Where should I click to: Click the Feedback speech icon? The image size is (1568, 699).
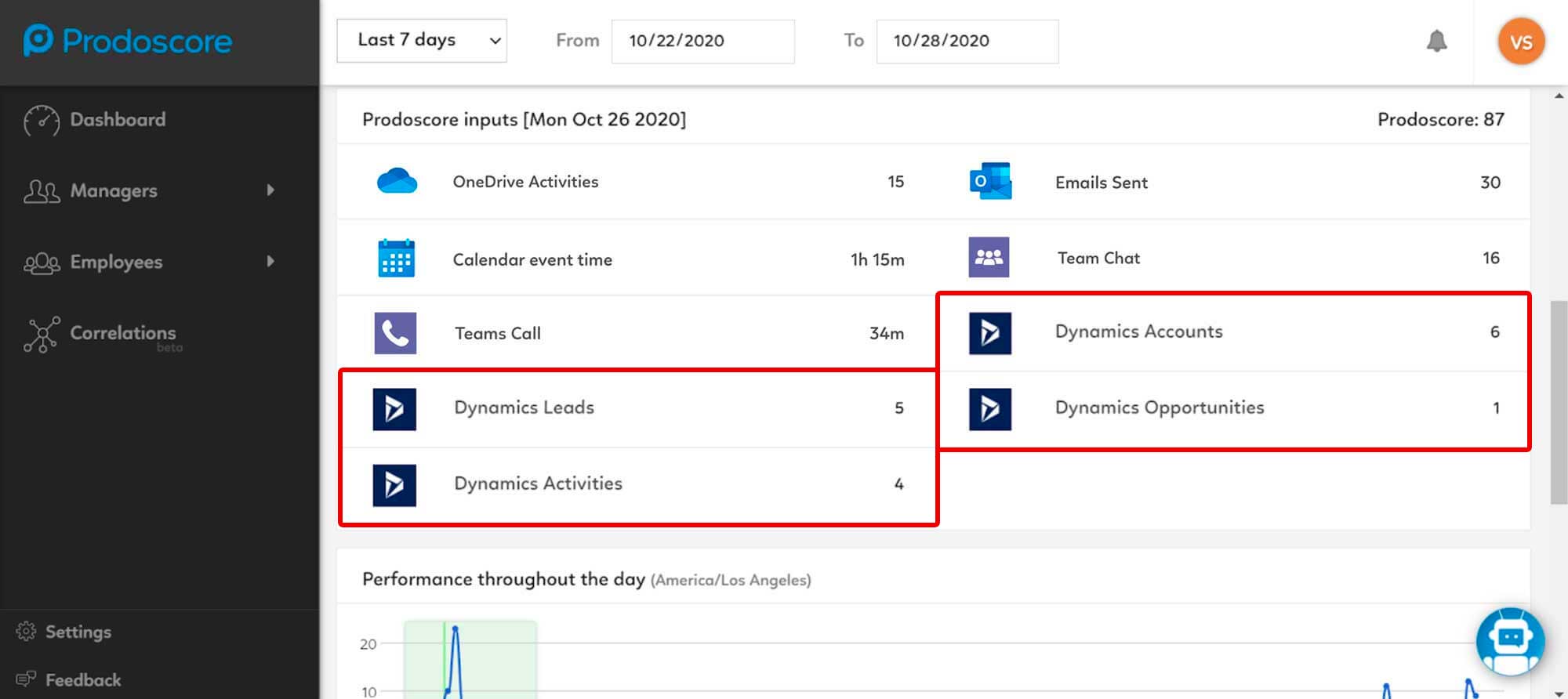click(x=26, y=679)
